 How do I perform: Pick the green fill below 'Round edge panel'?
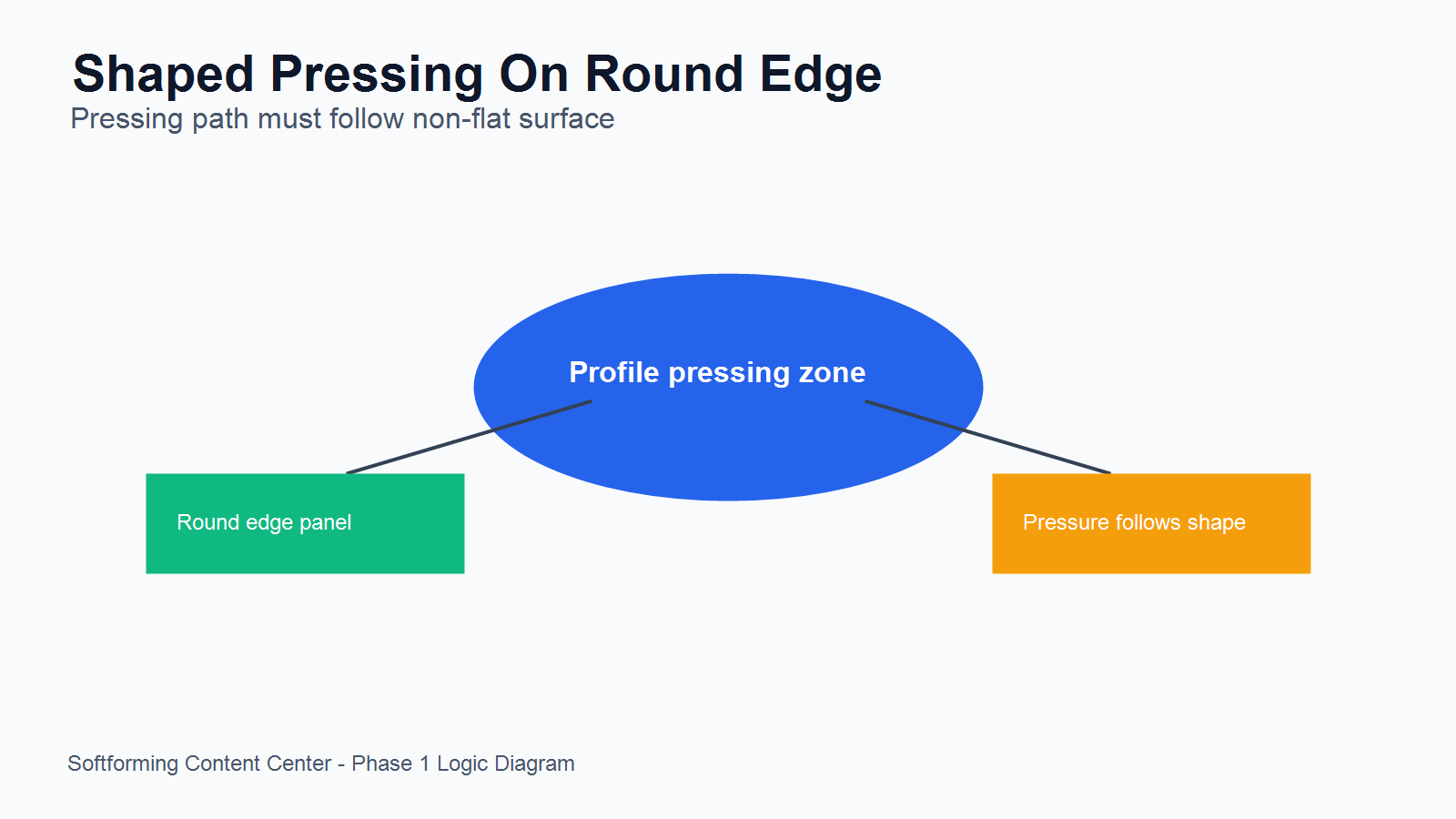click(305, 555)
